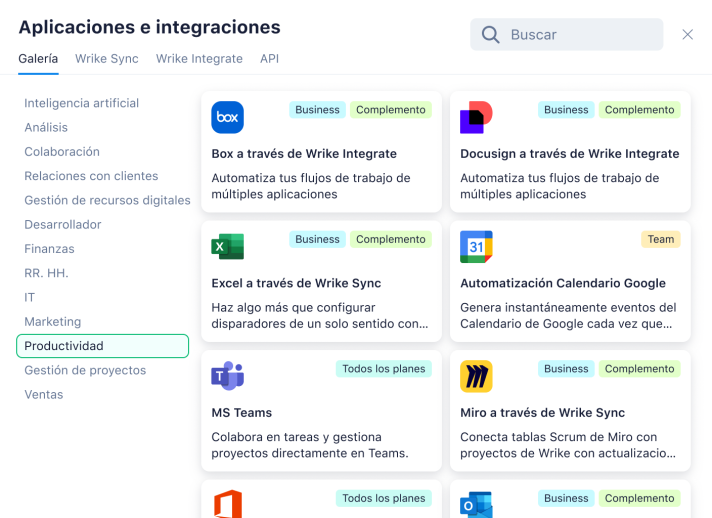Screen dimensions: 712x518
Task: Click Business badge on Miro card
Action: (566, 369)
